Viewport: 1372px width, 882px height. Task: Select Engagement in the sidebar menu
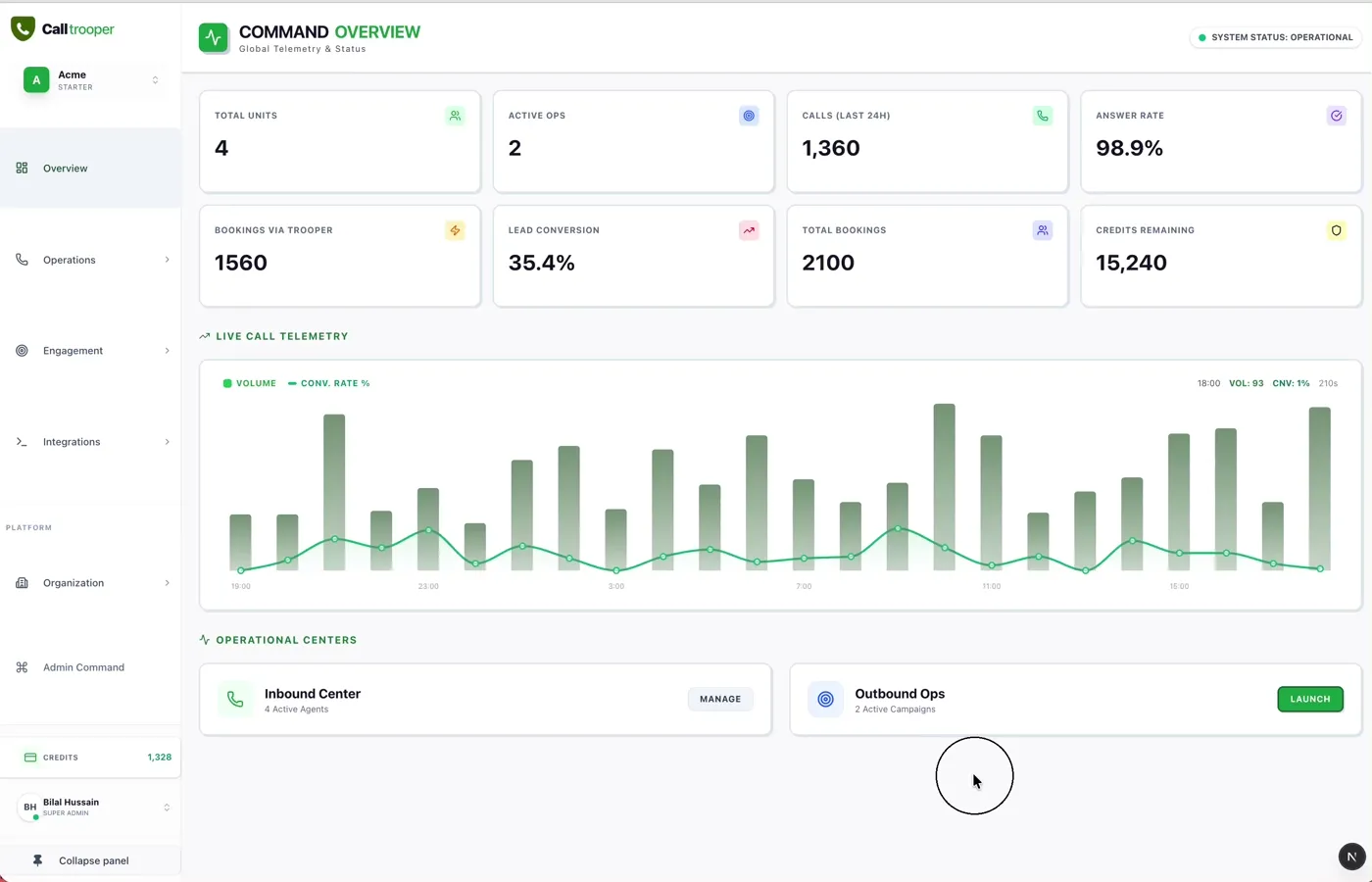pos(73,350)
